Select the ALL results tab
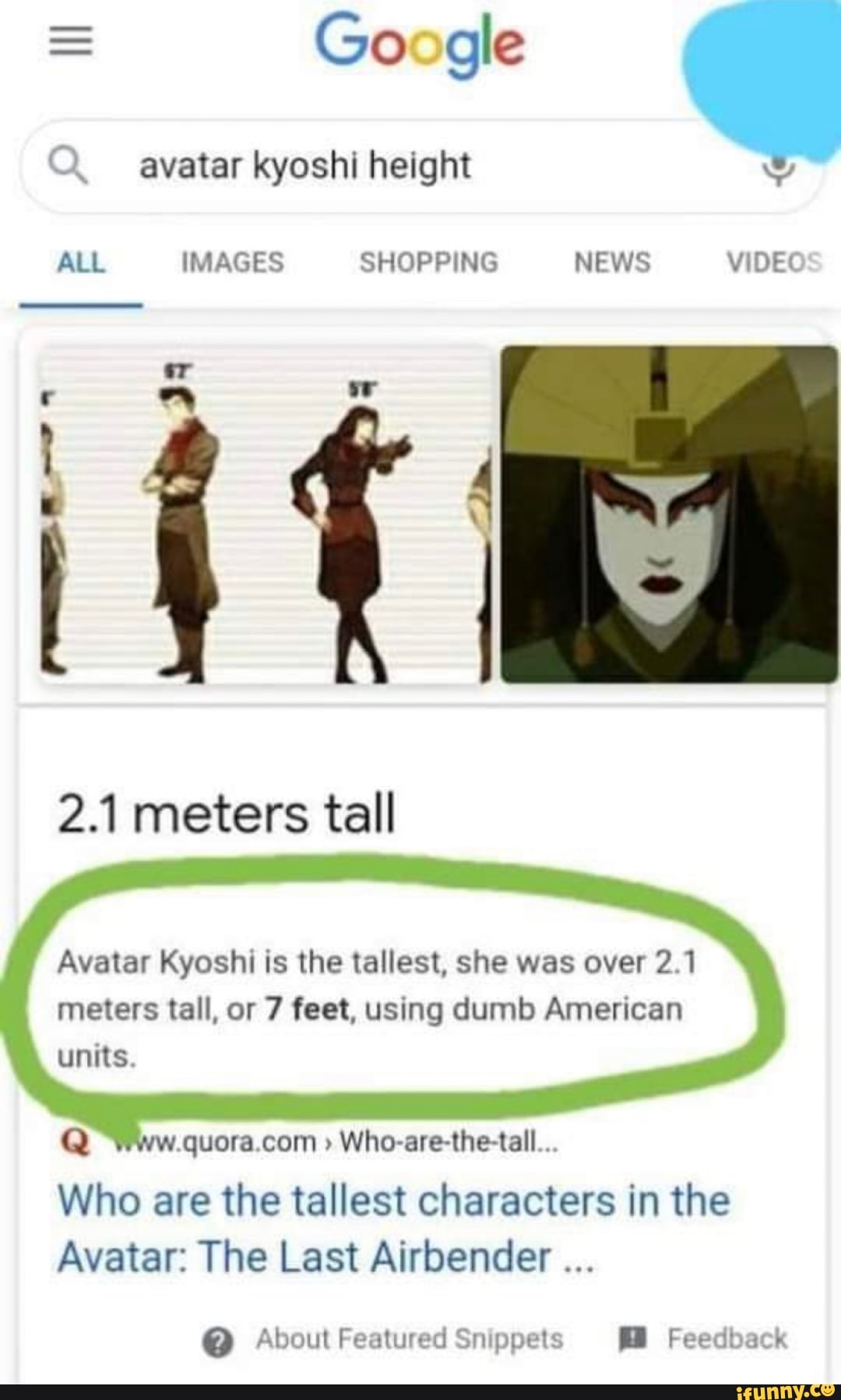 point(80,262)
